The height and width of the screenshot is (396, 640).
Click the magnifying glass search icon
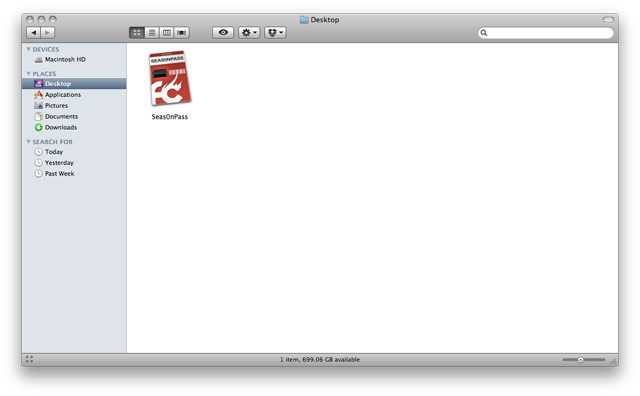[x=484, y=33]
